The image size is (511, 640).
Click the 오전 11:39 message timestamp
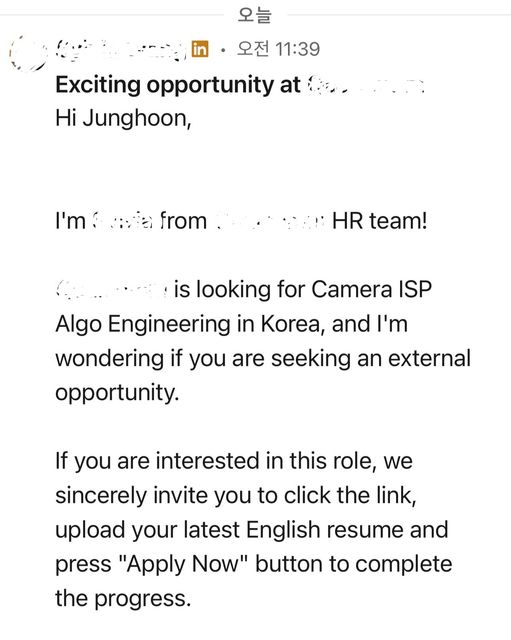[278, 49]
